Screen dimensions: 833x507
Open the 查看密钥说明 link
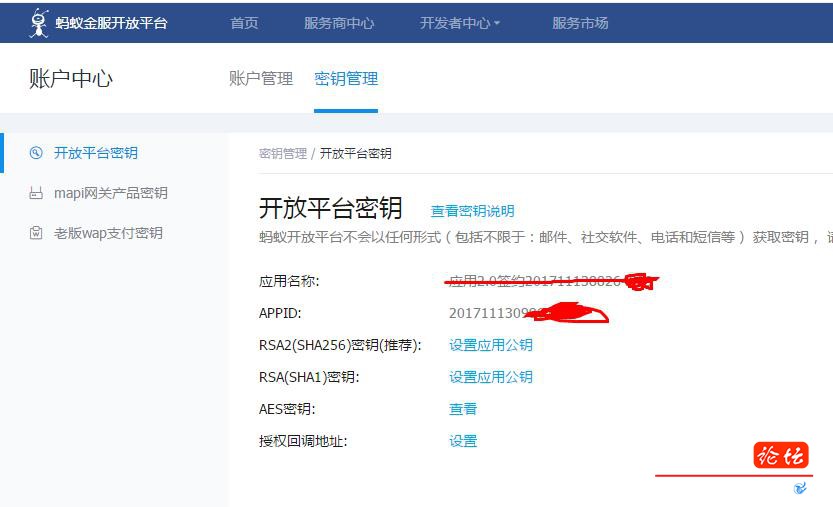472,211
